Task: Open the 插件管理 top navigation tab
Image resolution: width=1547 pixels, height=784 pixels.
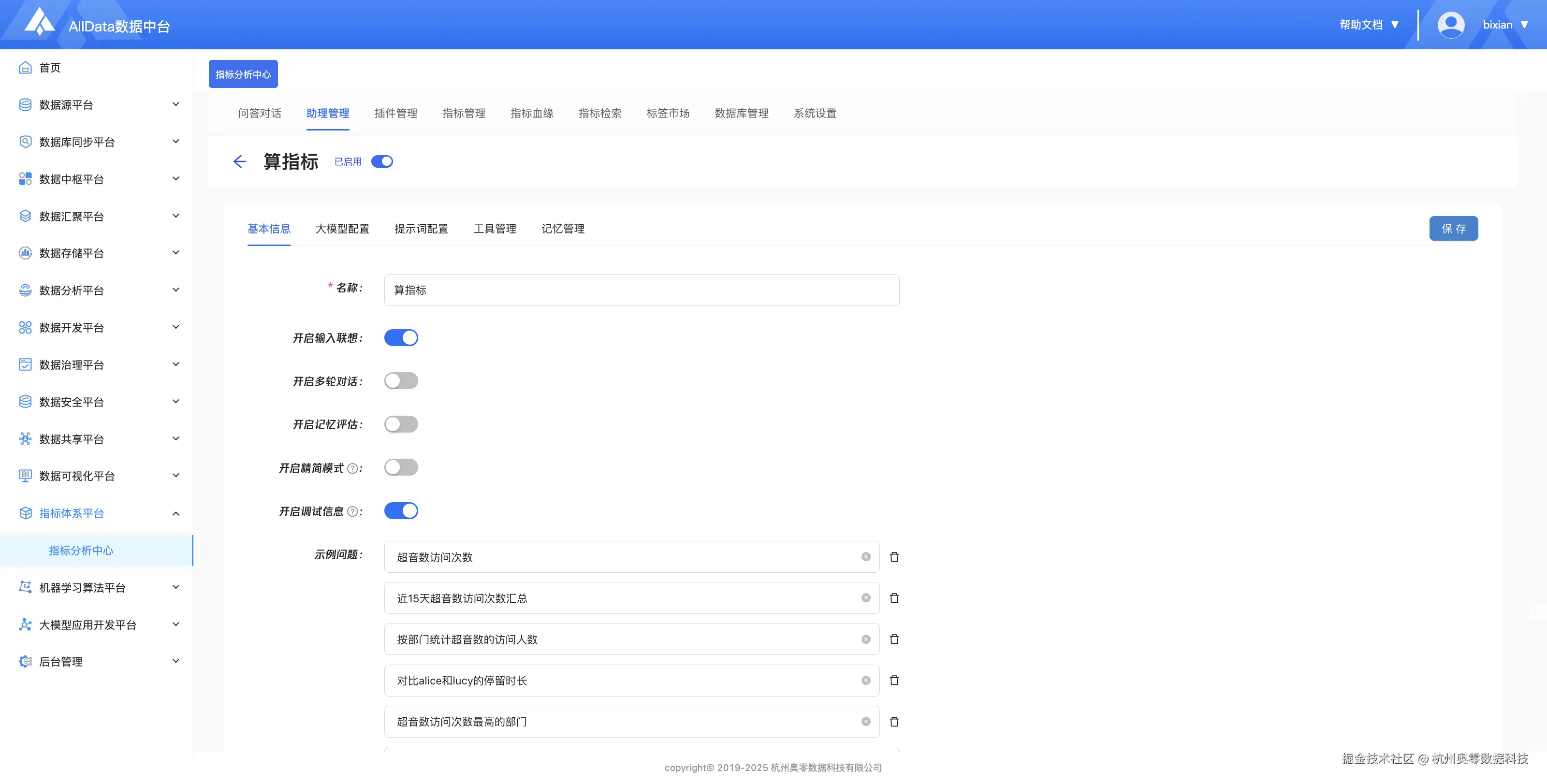Action: click(x=396, y=114)
